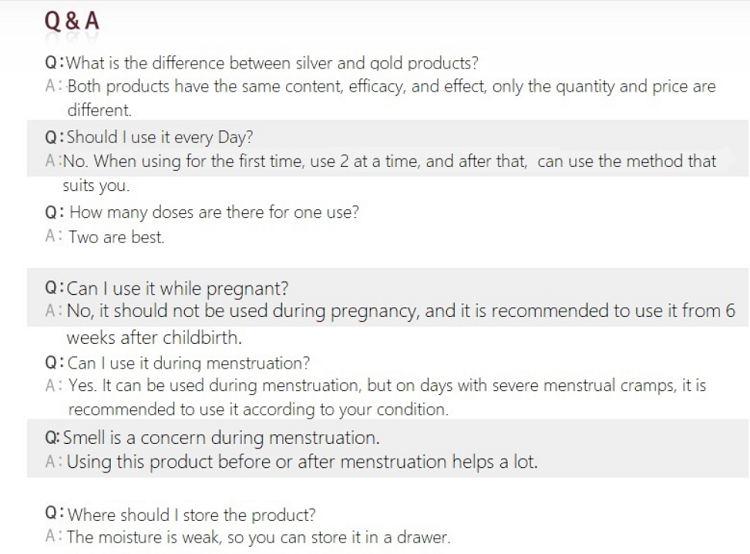The height and width of the screenshot is (554, 750).
Task: Click the 'Two are best.' answer
Action: pyautogui.click(x=116, y=237)
